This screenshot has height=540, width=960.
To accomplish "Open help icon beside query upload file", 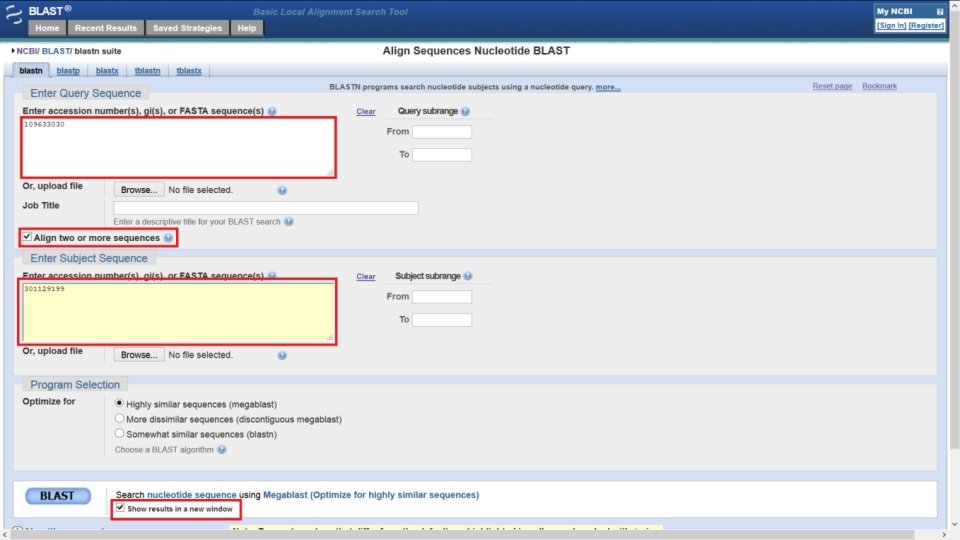I will (282, 190).
